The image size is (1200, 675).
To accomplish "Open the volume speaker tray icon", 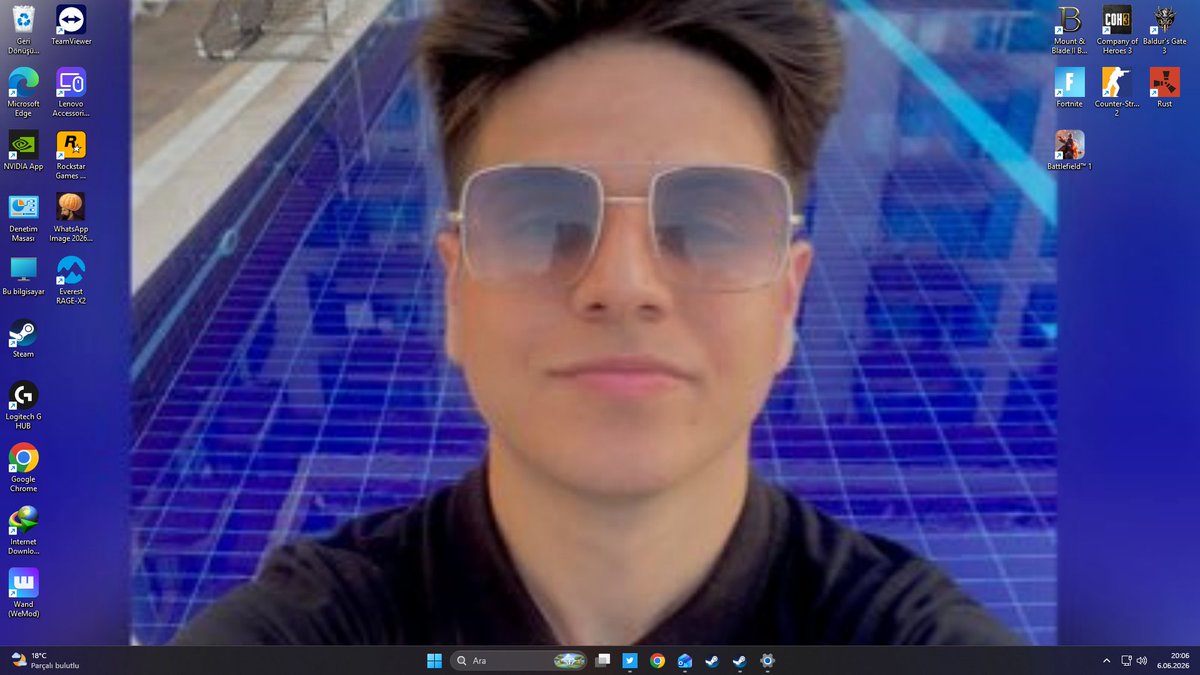I will (1142, 660).
